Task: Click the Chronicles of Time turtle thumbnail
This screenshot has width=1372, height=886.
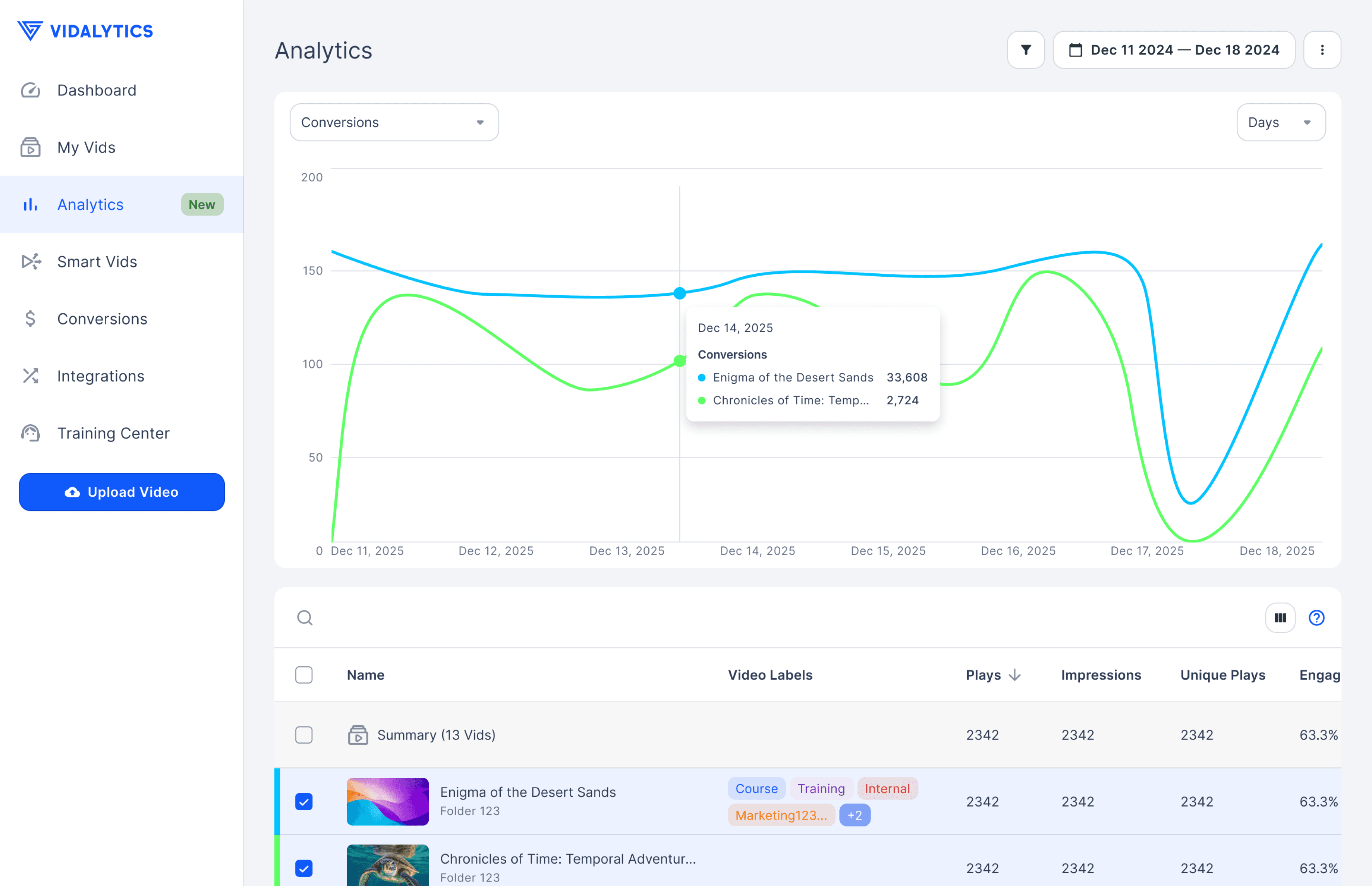Action: point(387,865)
